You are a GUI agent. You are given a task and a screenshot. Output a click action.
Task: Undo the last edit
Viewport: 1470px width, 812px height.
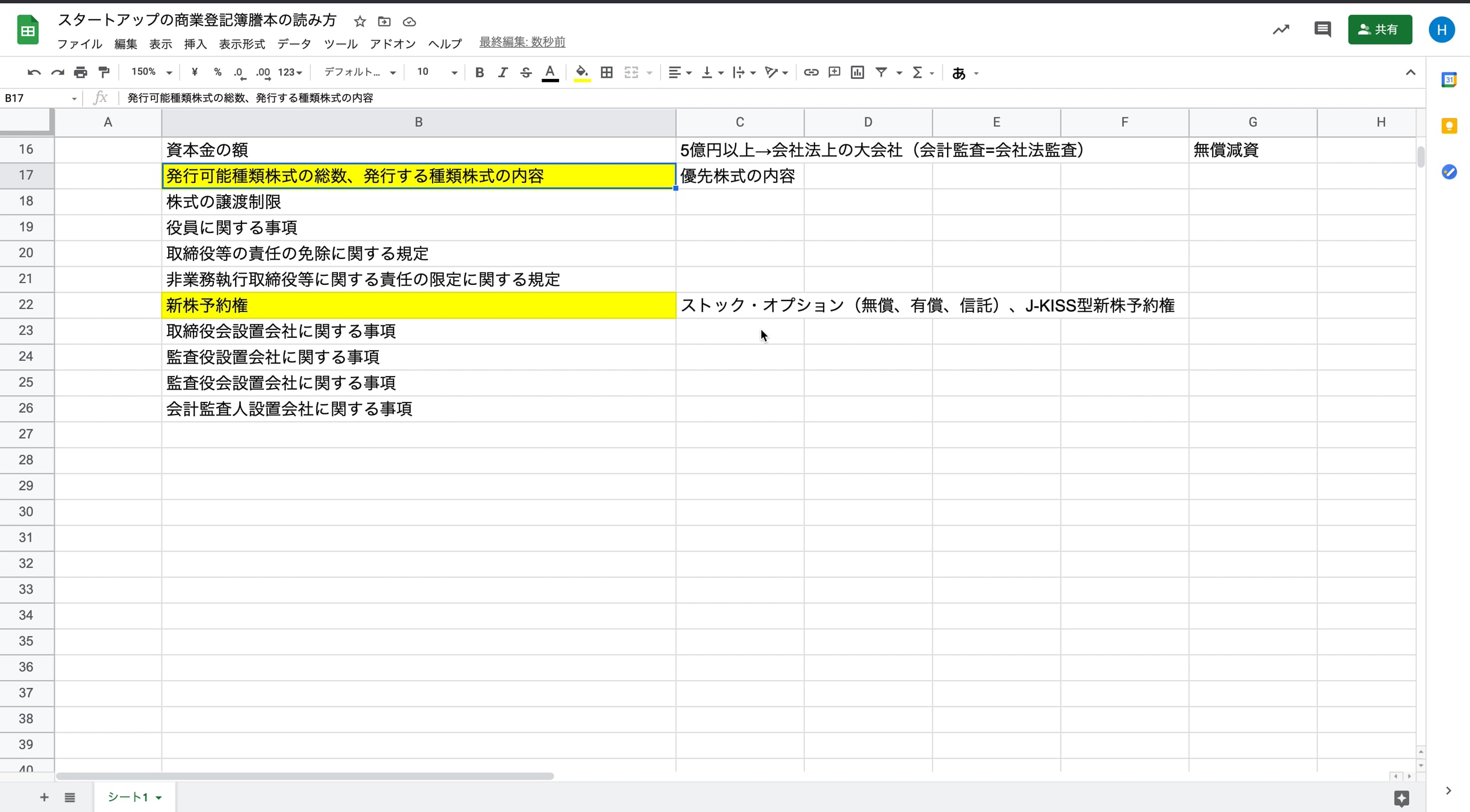coord(34,72)
